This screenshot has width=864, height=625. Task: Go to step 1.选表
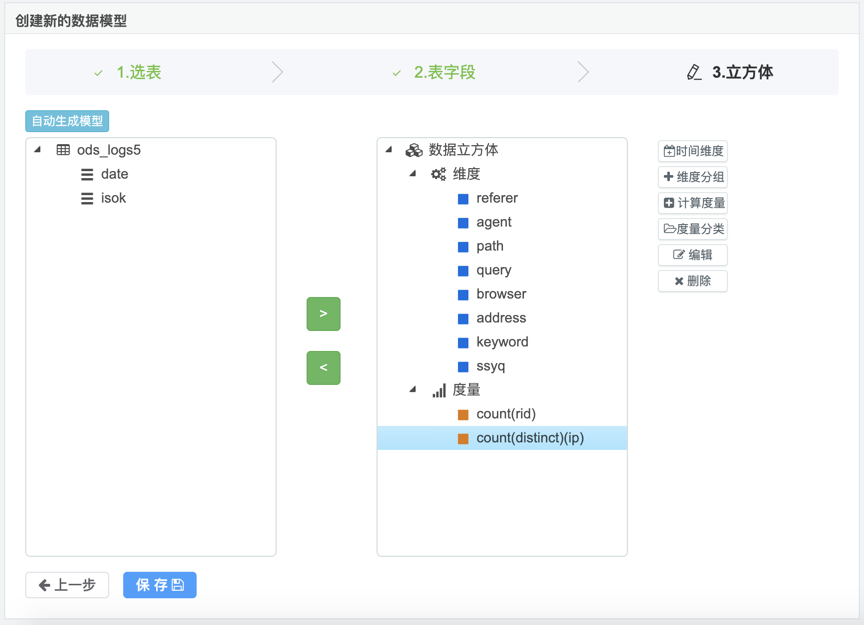pyautogui.click(x=138, y=72)
